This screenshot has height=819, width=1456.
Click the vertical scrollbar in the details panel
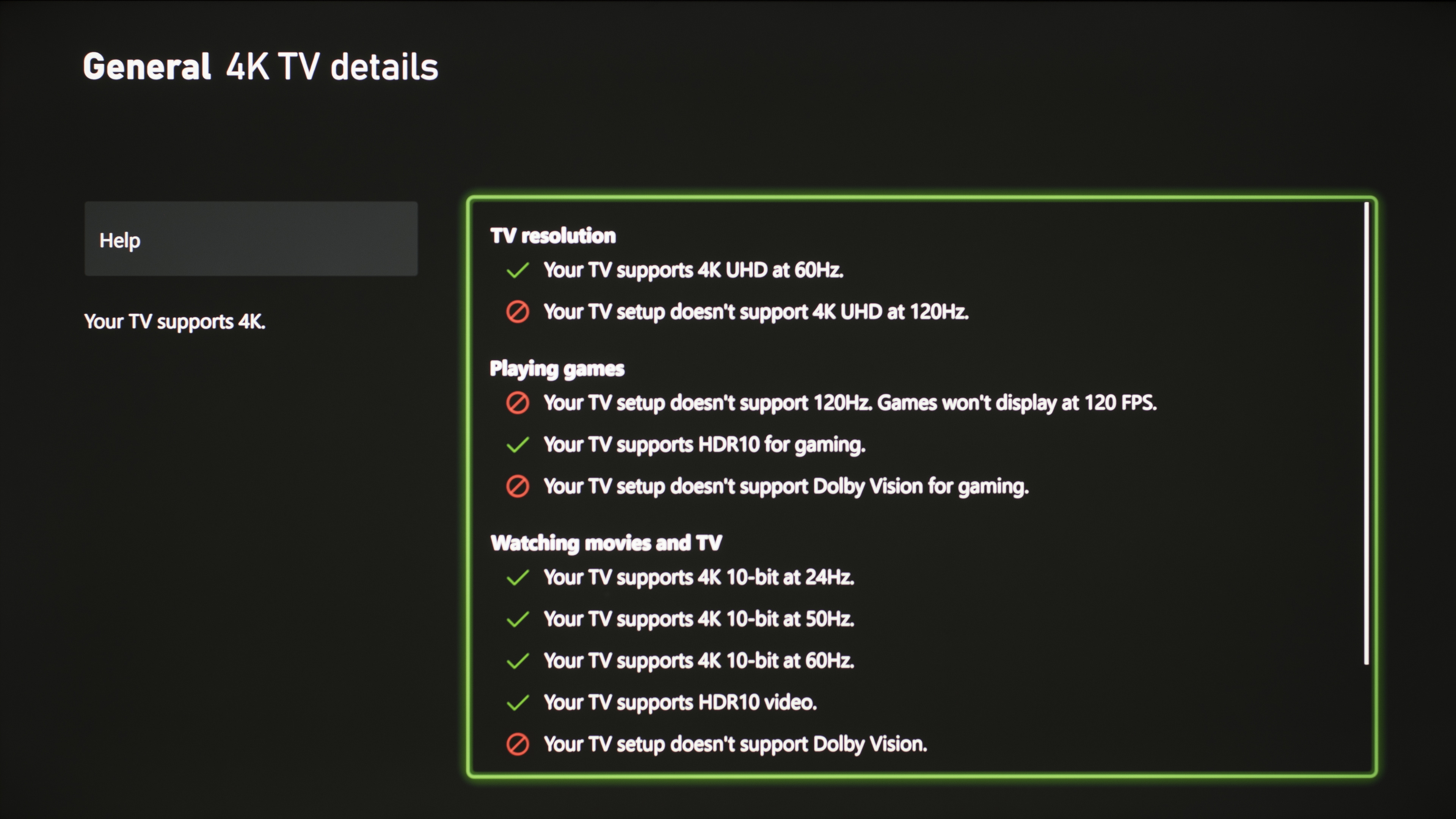1366,433
